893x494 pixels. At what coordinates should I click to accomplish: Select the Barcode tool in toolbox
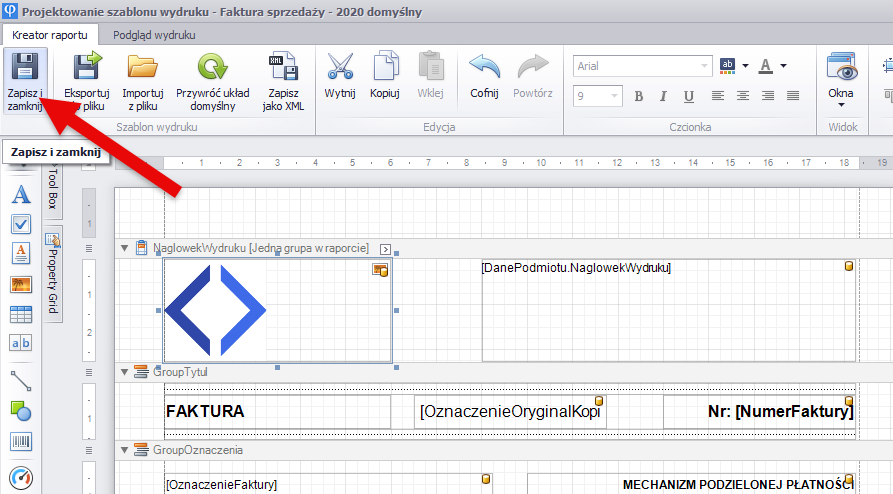point(21,440)
